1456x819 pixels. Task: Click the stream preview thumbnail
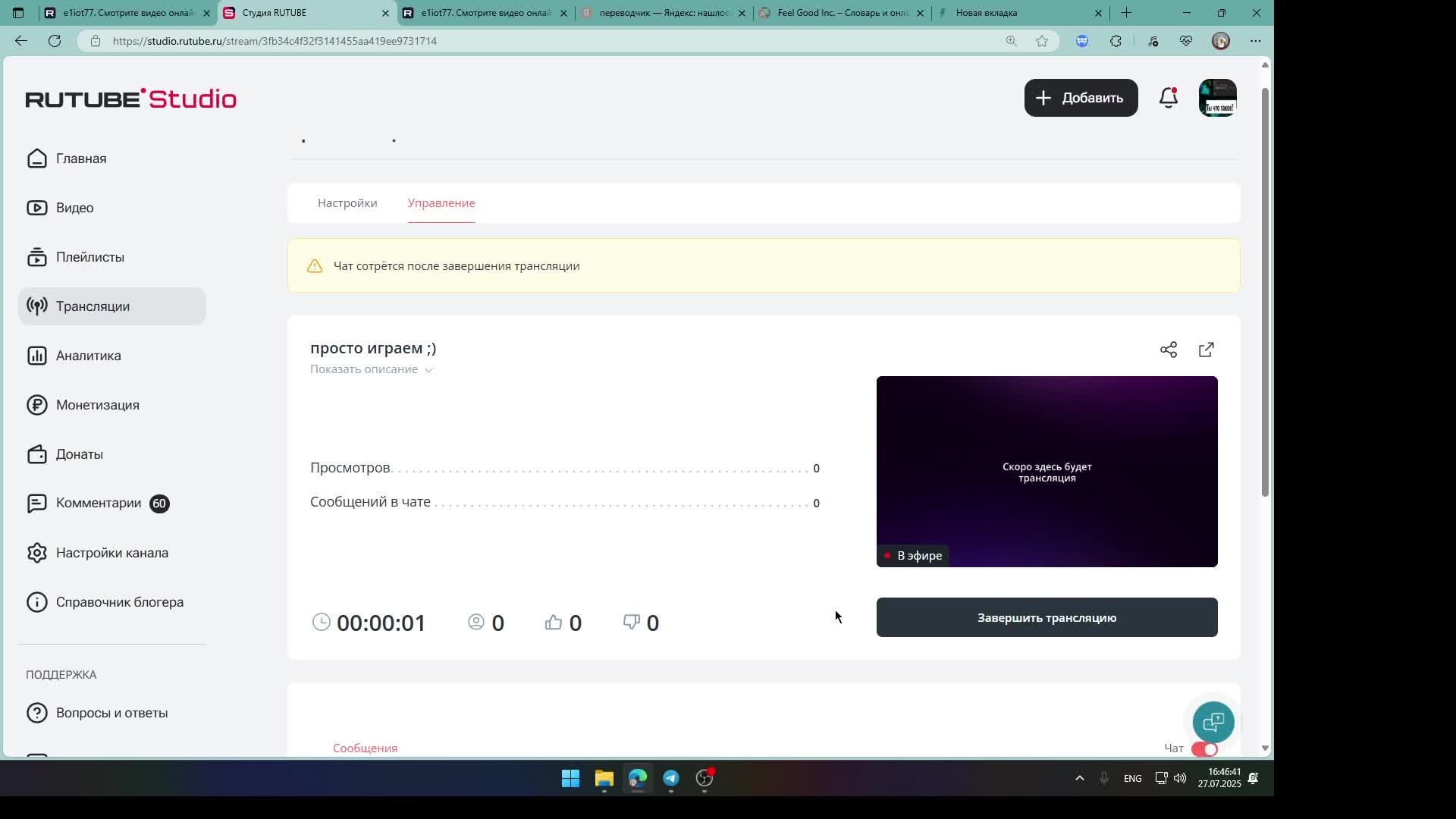(x=1046, y=472)
